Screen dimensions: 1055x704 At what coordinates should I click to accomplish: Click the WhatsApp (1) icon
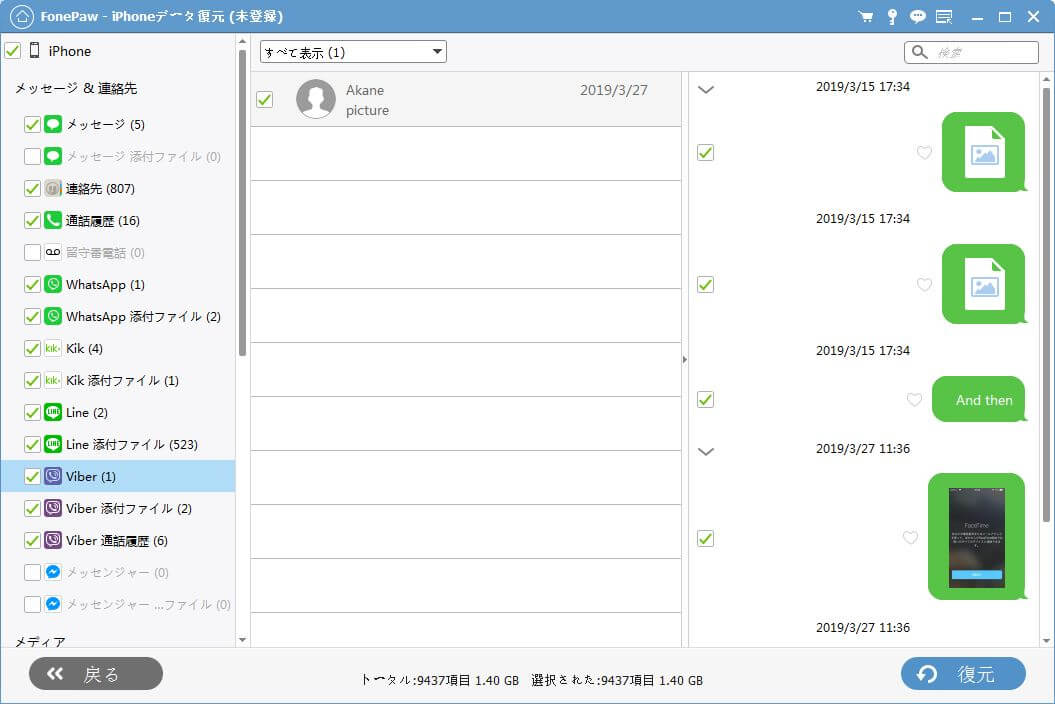(x=53, y=285)
